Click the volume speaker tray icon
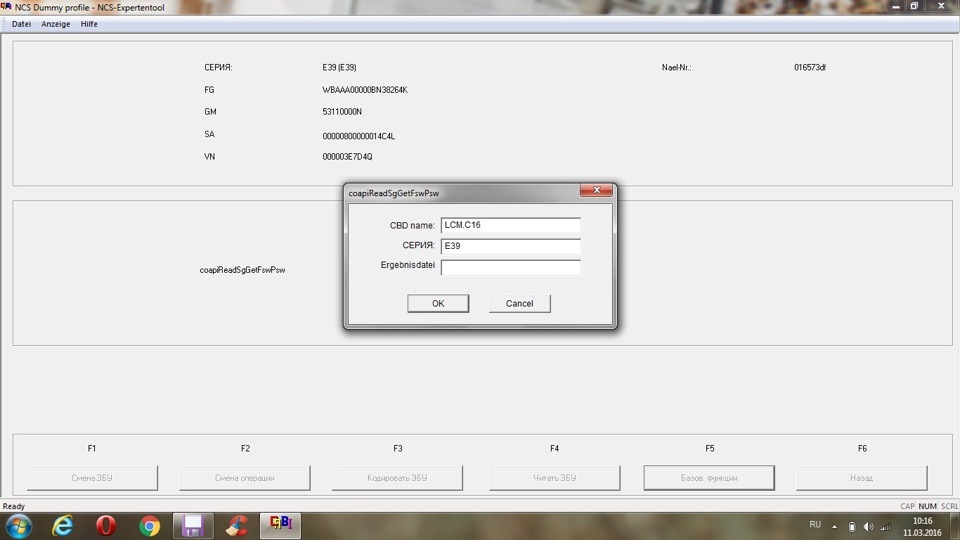The height and width of the screenshot is (540, 960). (868, 526)
